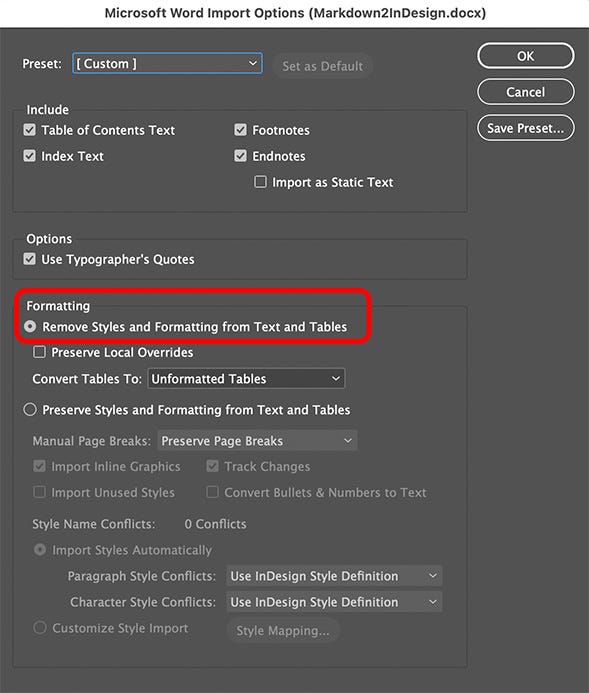
Task: Uncheck the Footnotes checkbox
Action: coord(240,130)
